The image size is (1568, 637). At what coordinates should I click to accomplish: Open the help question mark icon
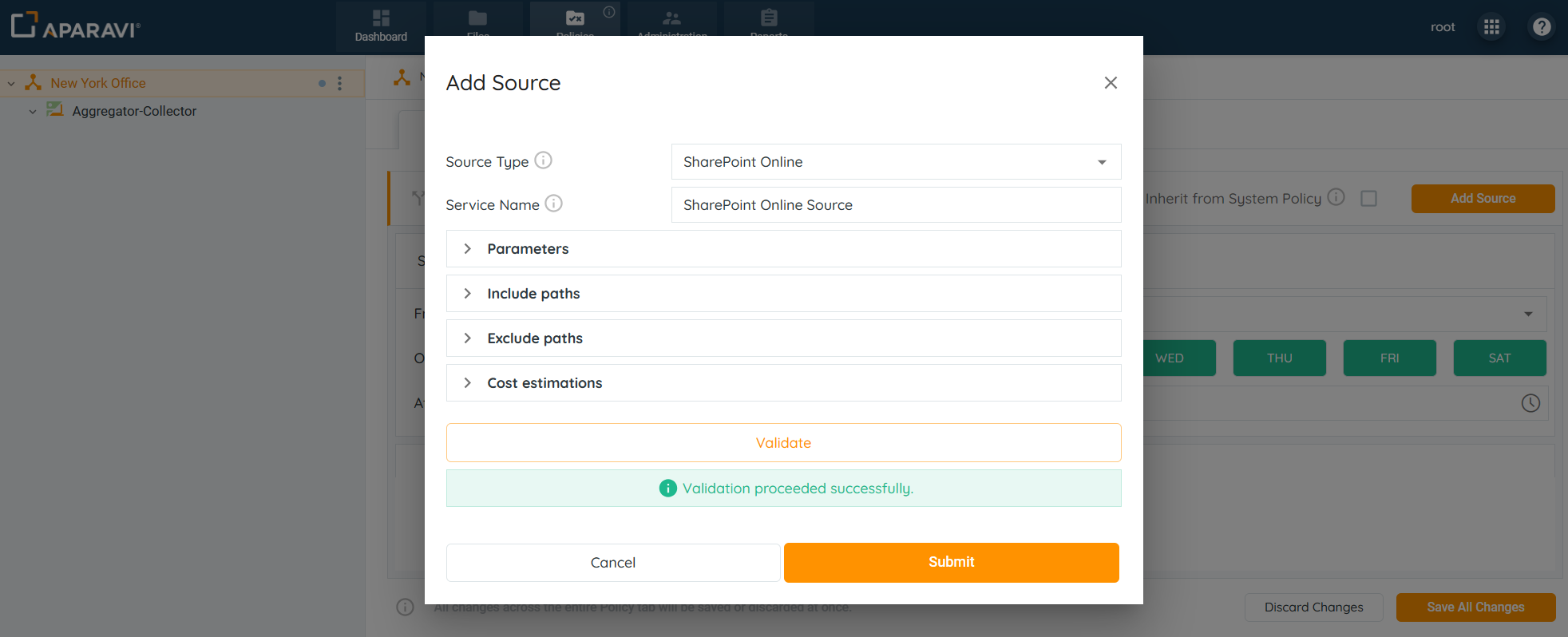[1542, 27]
